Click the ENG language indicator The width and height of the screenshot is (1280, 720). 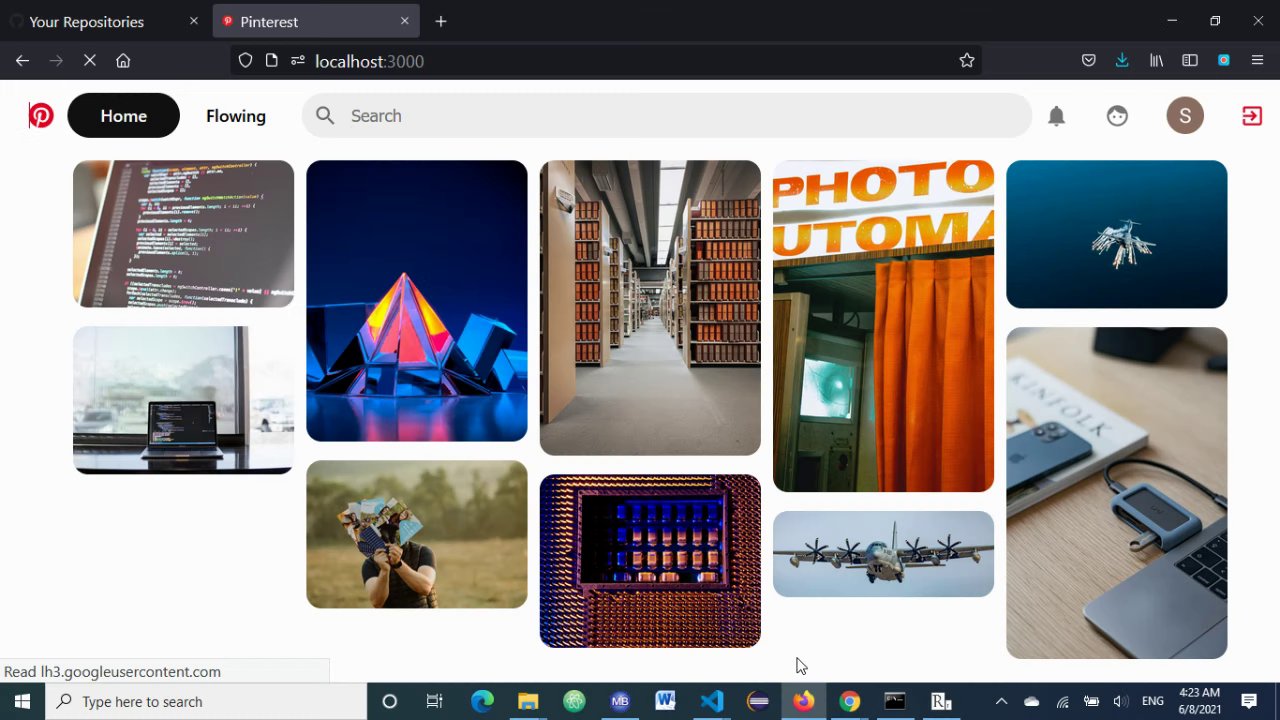(1152, 701)
